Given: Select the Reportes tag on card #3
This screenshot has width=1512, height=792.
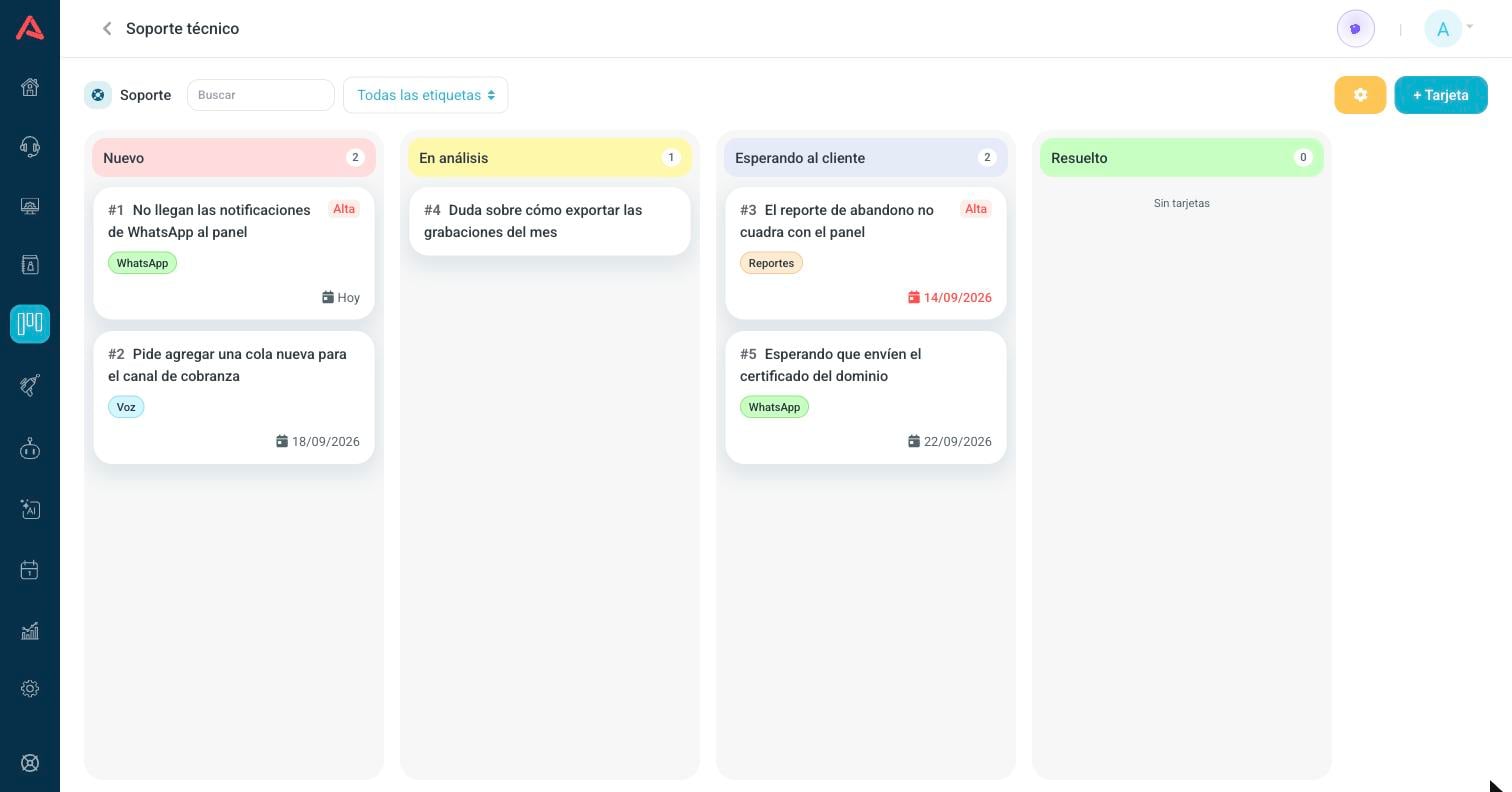Looking at the screenshot, I should pos(771,263).
